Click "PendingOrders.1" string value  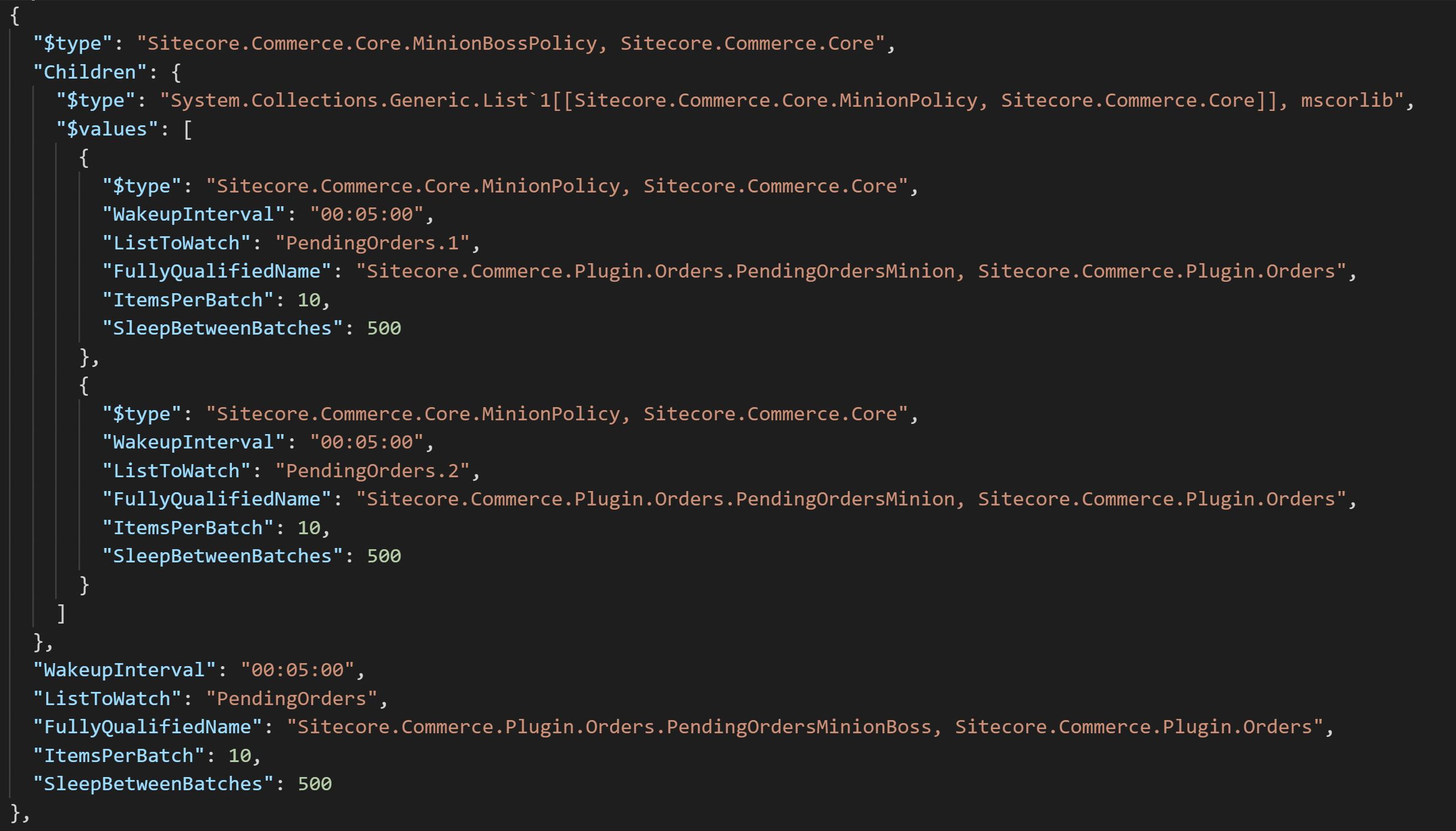pos(372,243)
